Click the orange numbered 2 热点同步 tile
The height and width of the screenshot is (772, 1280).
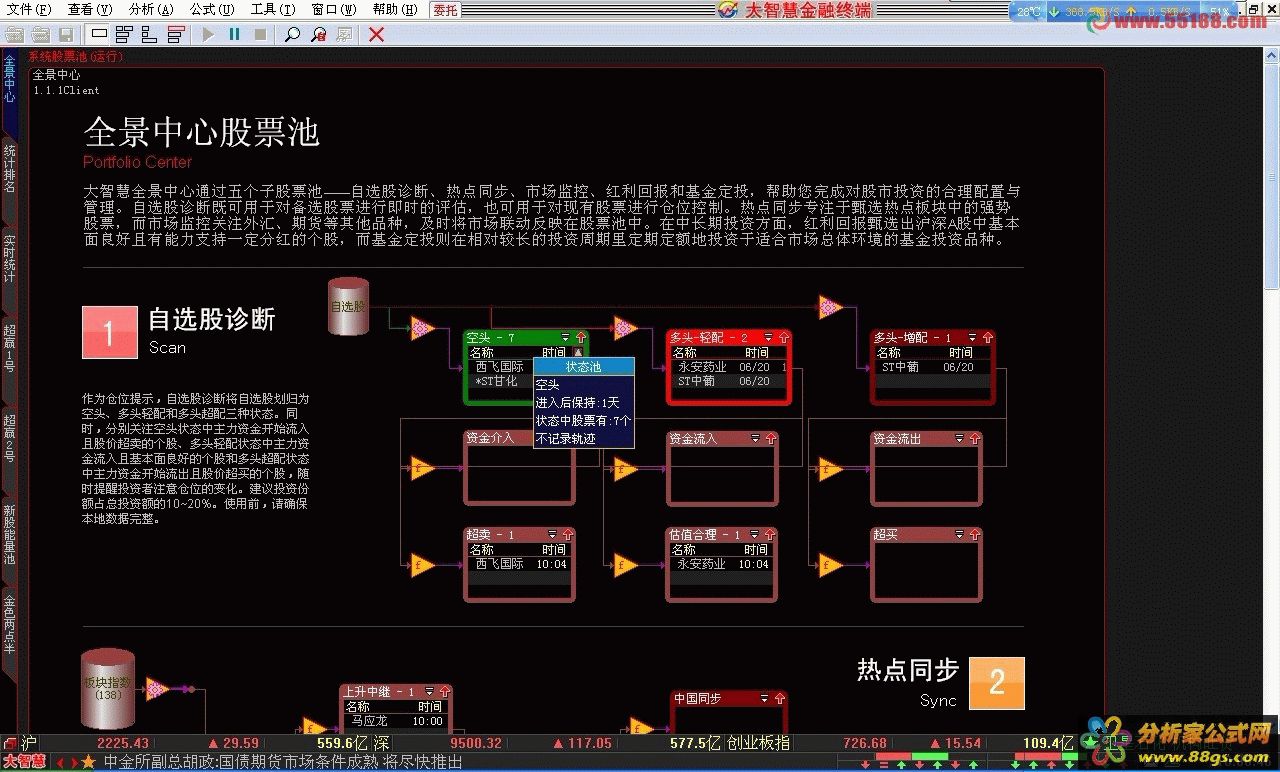(997, 684)
